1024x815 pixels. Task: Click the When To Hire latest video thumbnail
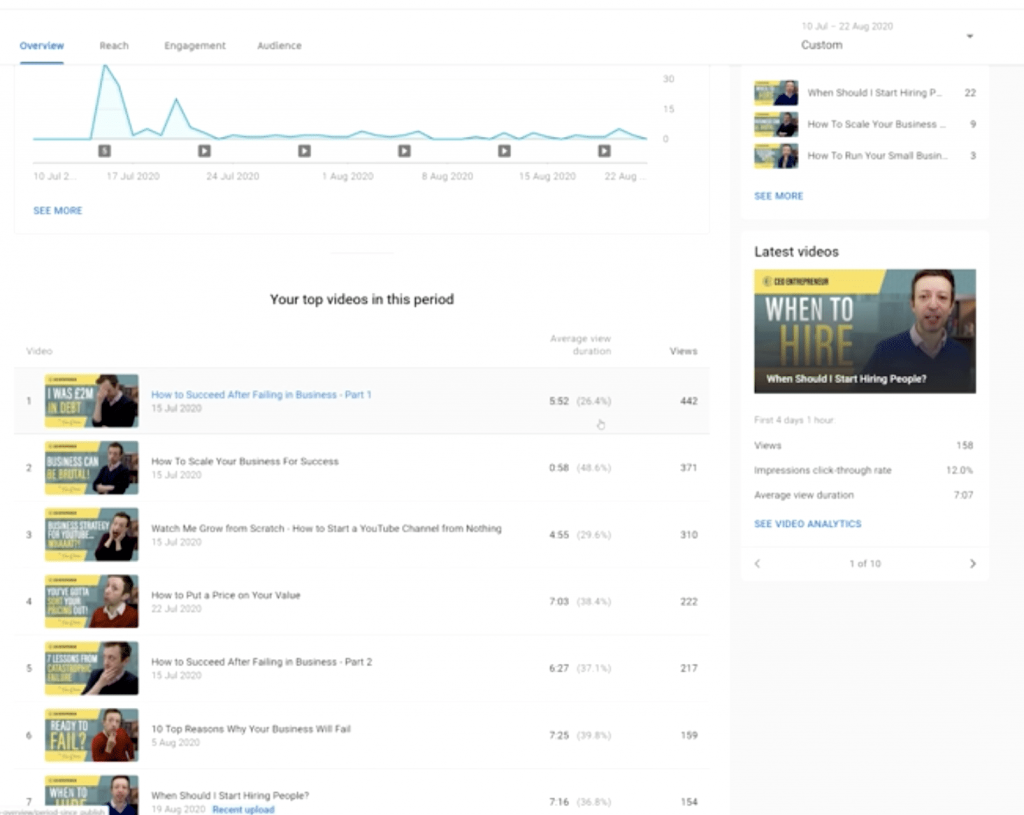[865, 331]
